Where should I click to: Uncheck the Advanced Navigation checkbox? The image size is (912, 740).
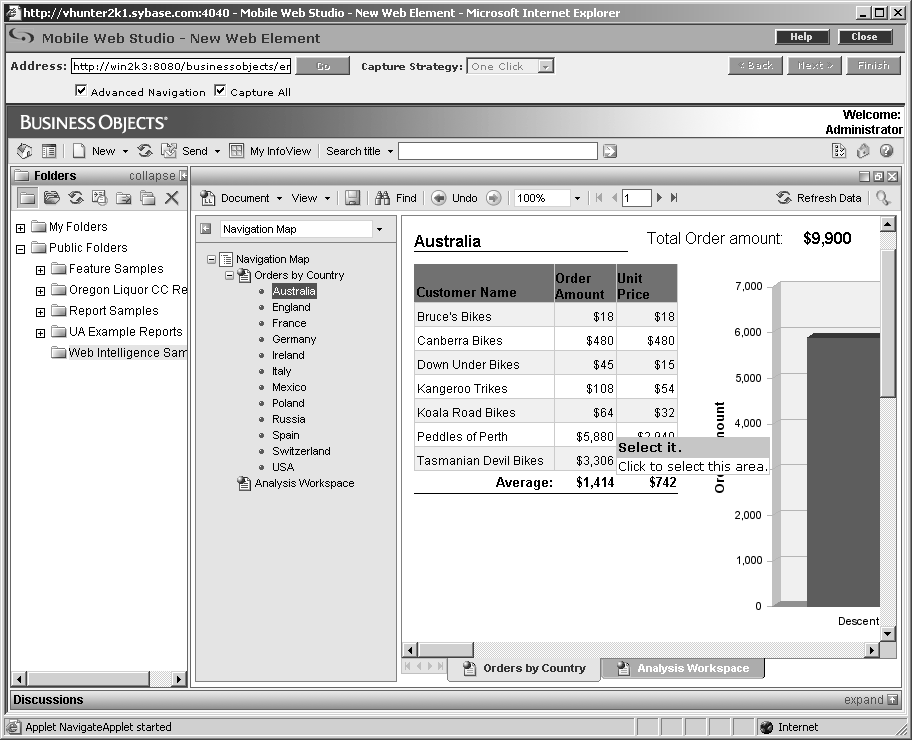[81, 90]
